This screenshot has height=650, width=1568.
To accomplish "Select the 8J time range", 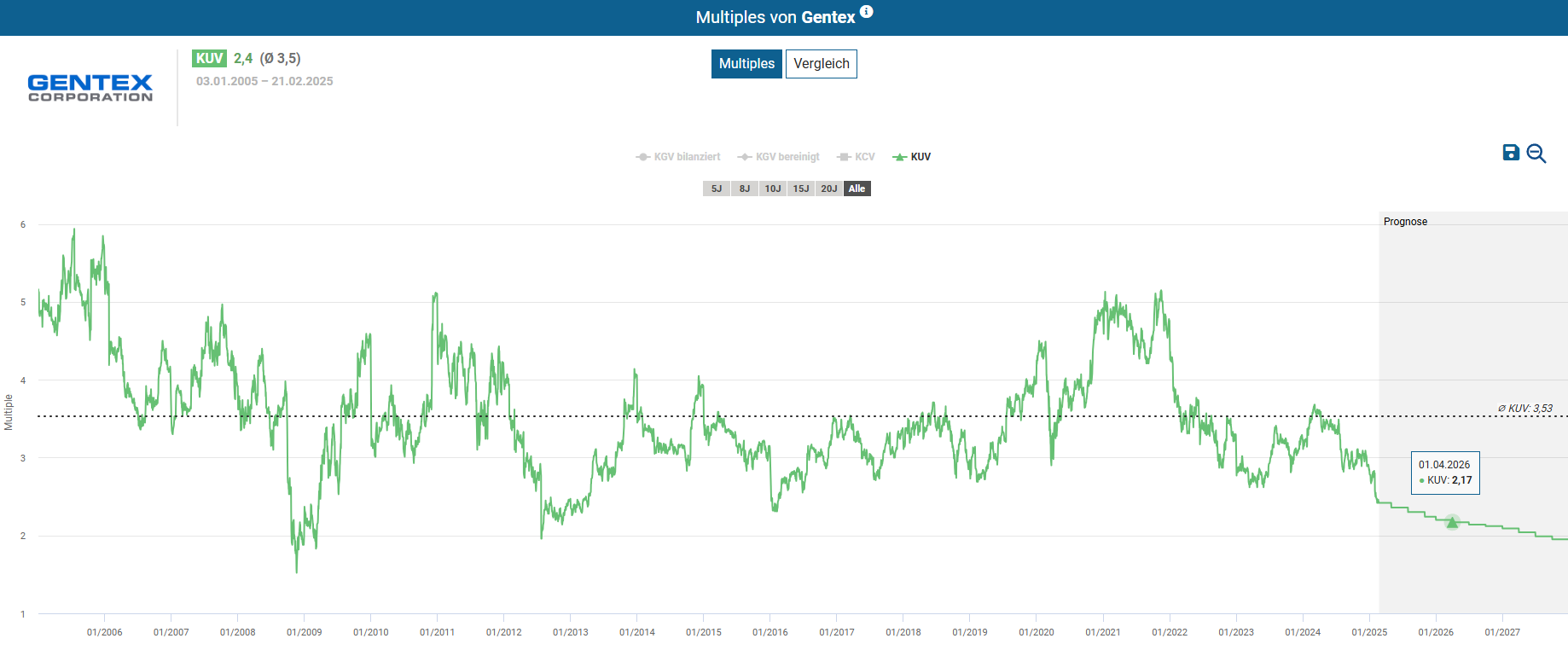I will [745, 189].
